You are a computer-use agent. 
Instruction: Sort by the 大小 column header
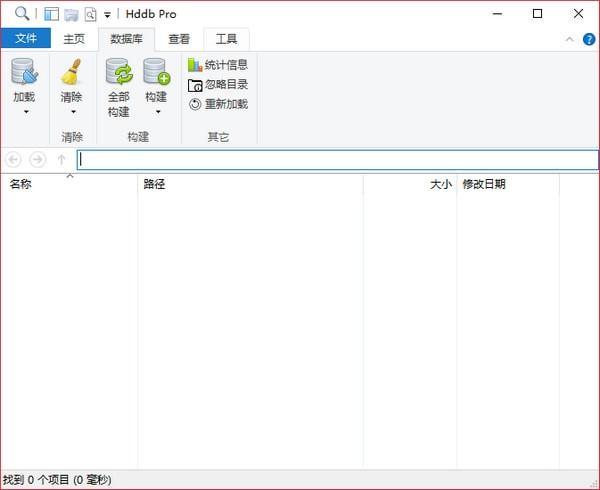click(x=410, y=184)
